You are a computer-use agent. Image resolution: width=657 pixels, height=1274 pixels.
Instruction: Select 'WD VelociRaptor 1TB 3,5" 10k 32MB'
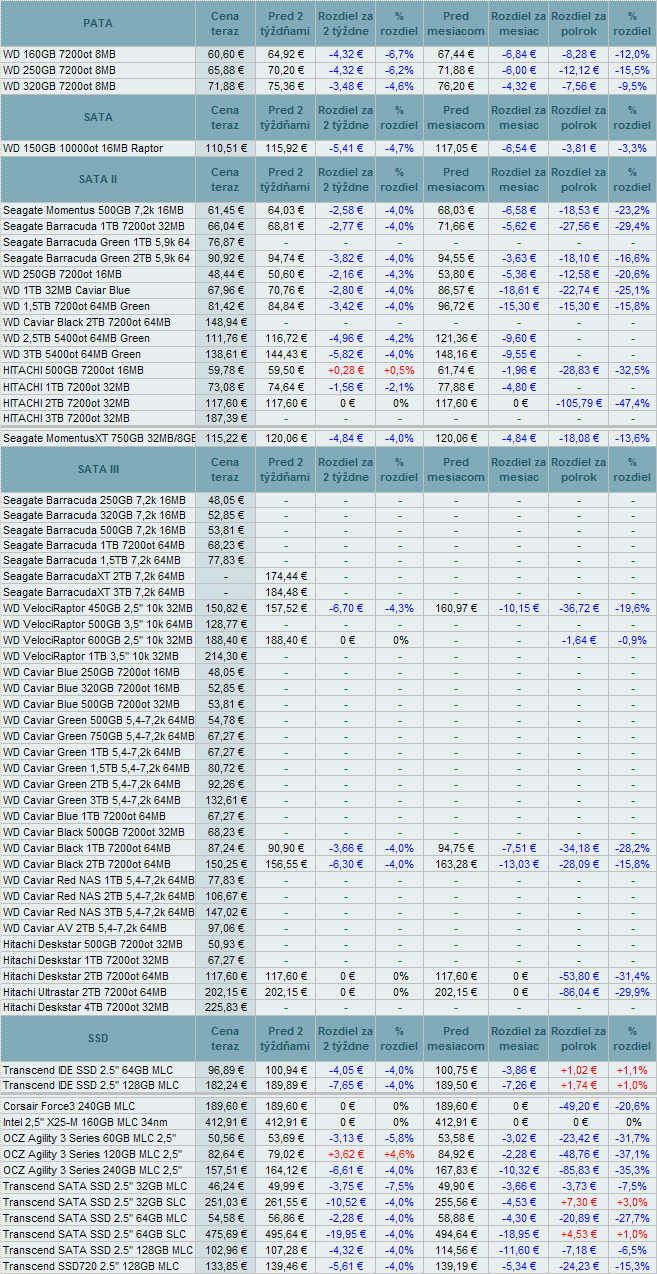coord(91,656)
